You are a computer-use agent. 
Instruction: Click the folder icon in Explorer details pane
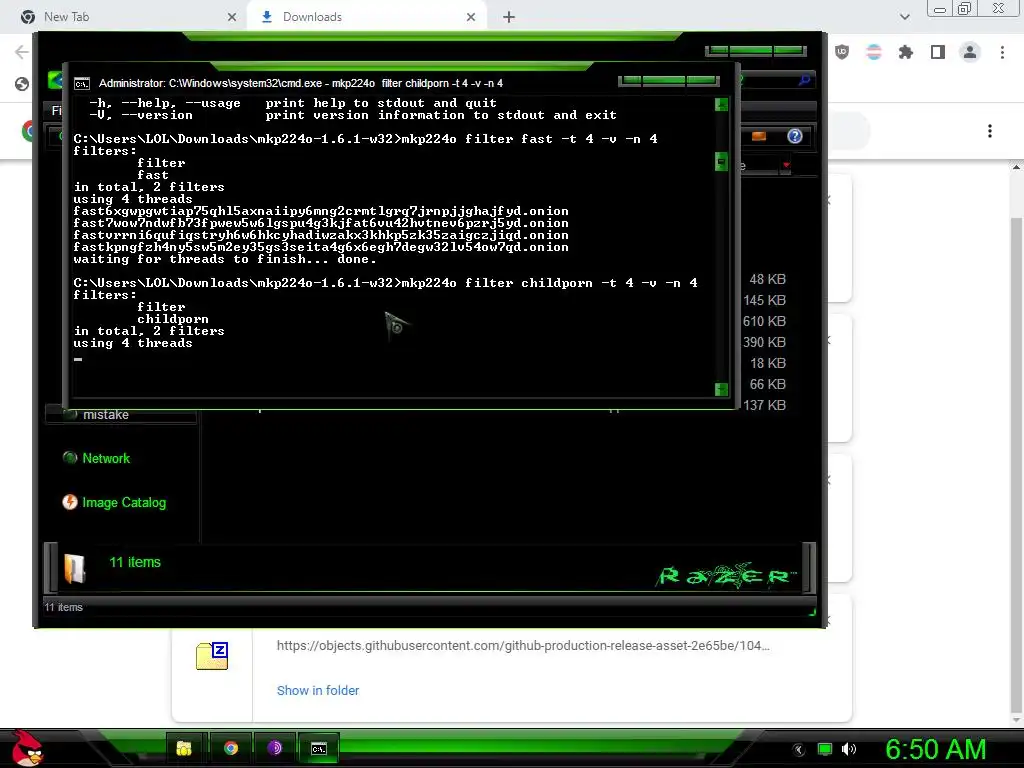(x=74, y=568)
